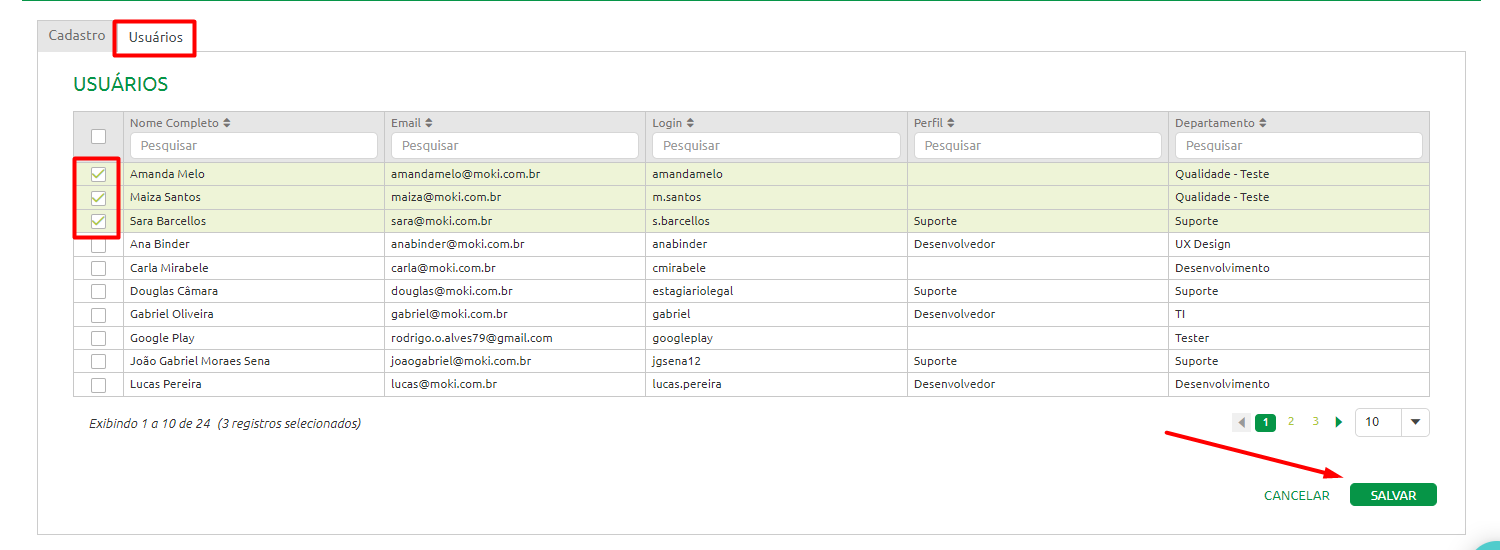
Task: Go to next page arrow
Action: click(x=1339, y=422)
